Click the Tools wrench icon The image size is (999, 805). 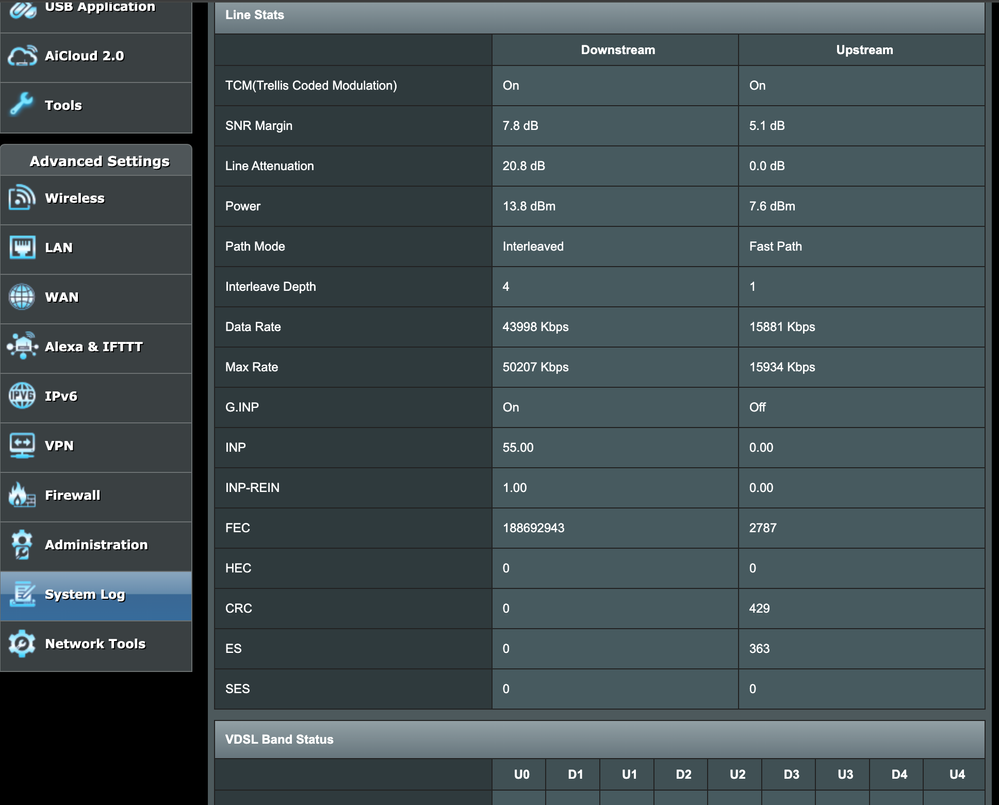pos(22,105)
